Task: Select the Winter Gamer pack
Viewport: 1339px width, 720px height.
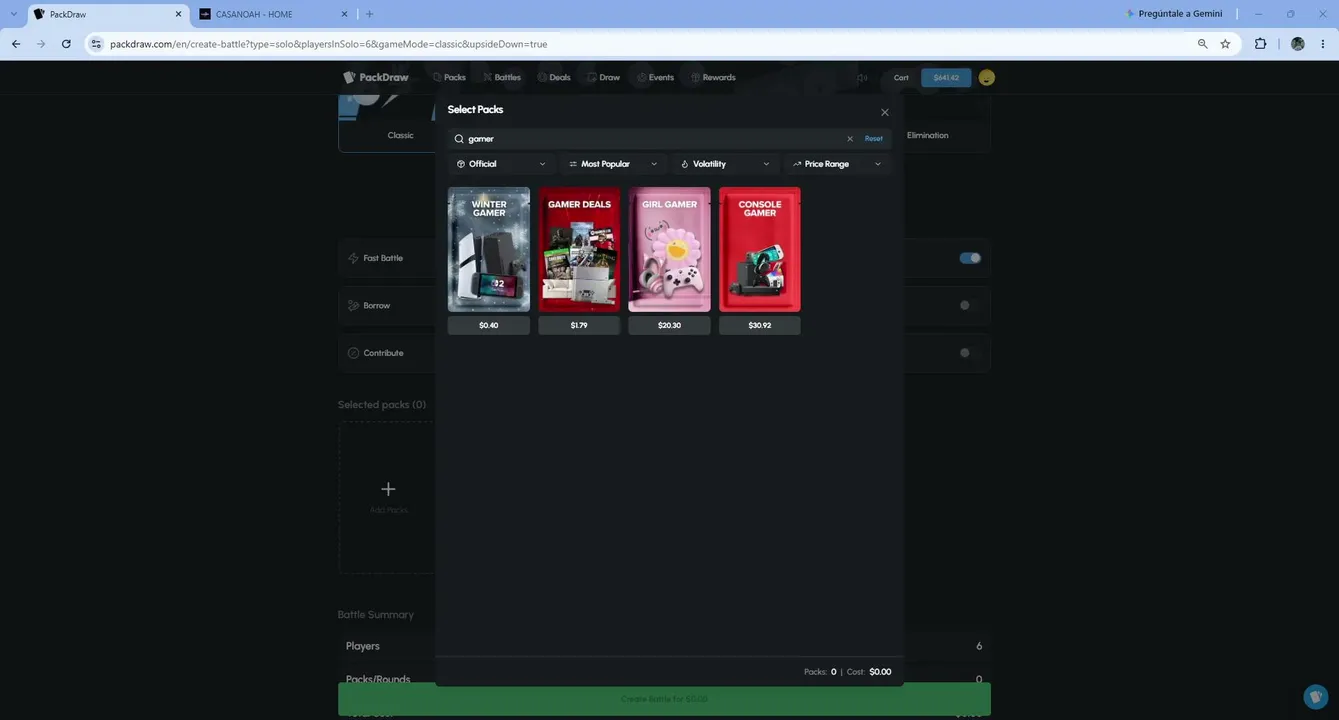Action: [489, 249]
